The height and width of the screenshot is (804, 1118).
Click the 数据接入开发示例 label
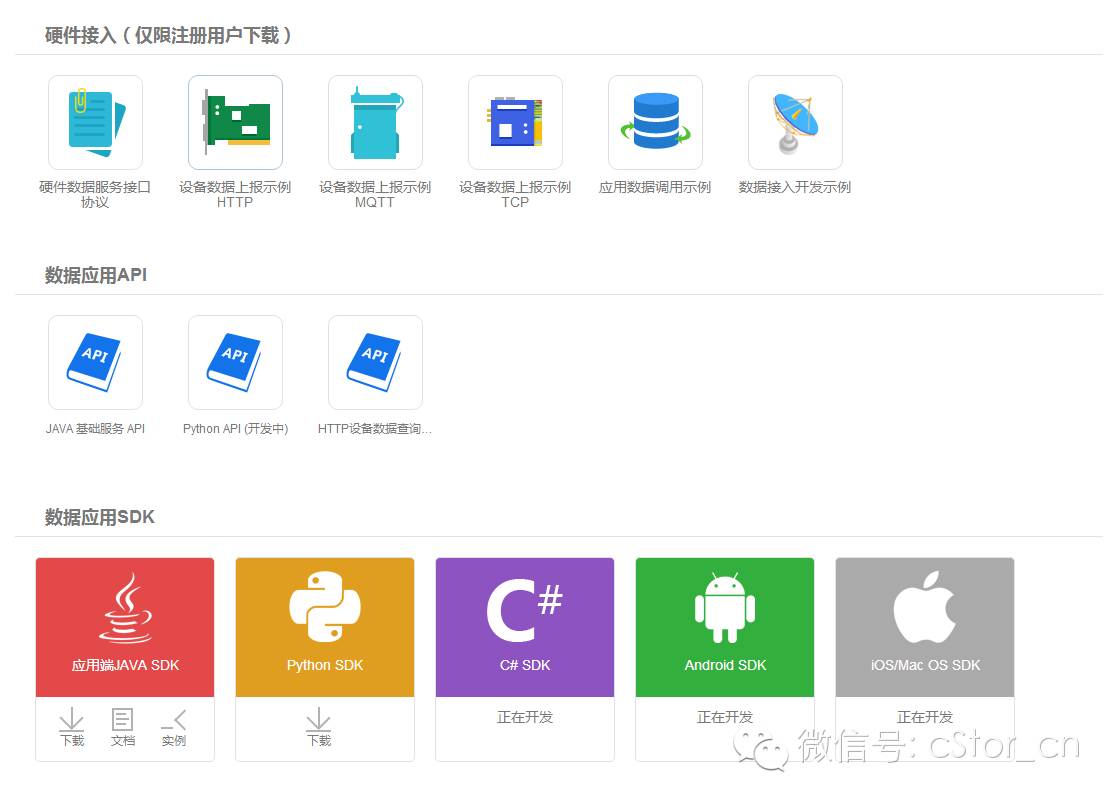[x=795, y=187]
